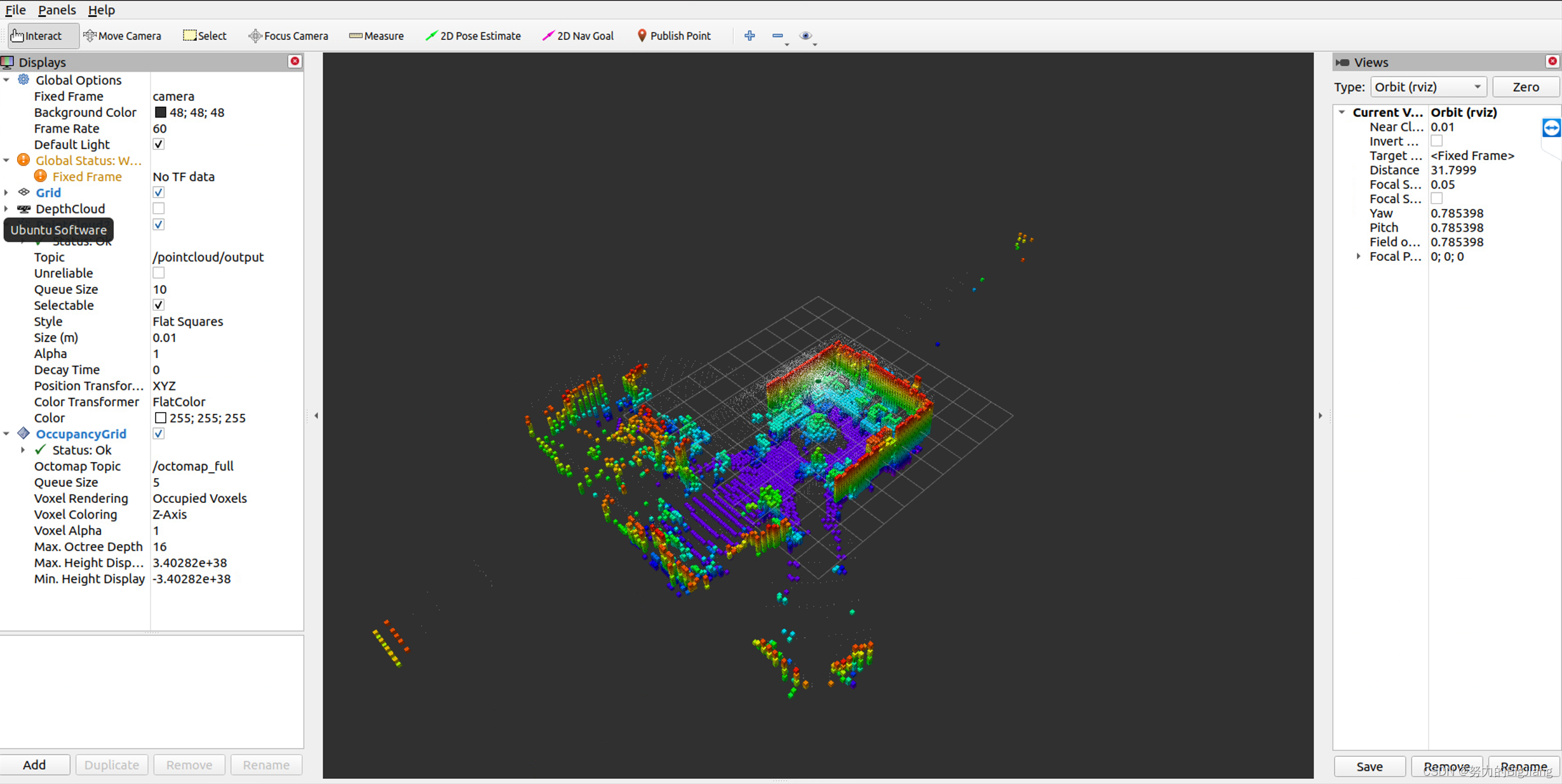
Task: Select the 2D Pose Estimate tool
Action: [x=473, y=36]
